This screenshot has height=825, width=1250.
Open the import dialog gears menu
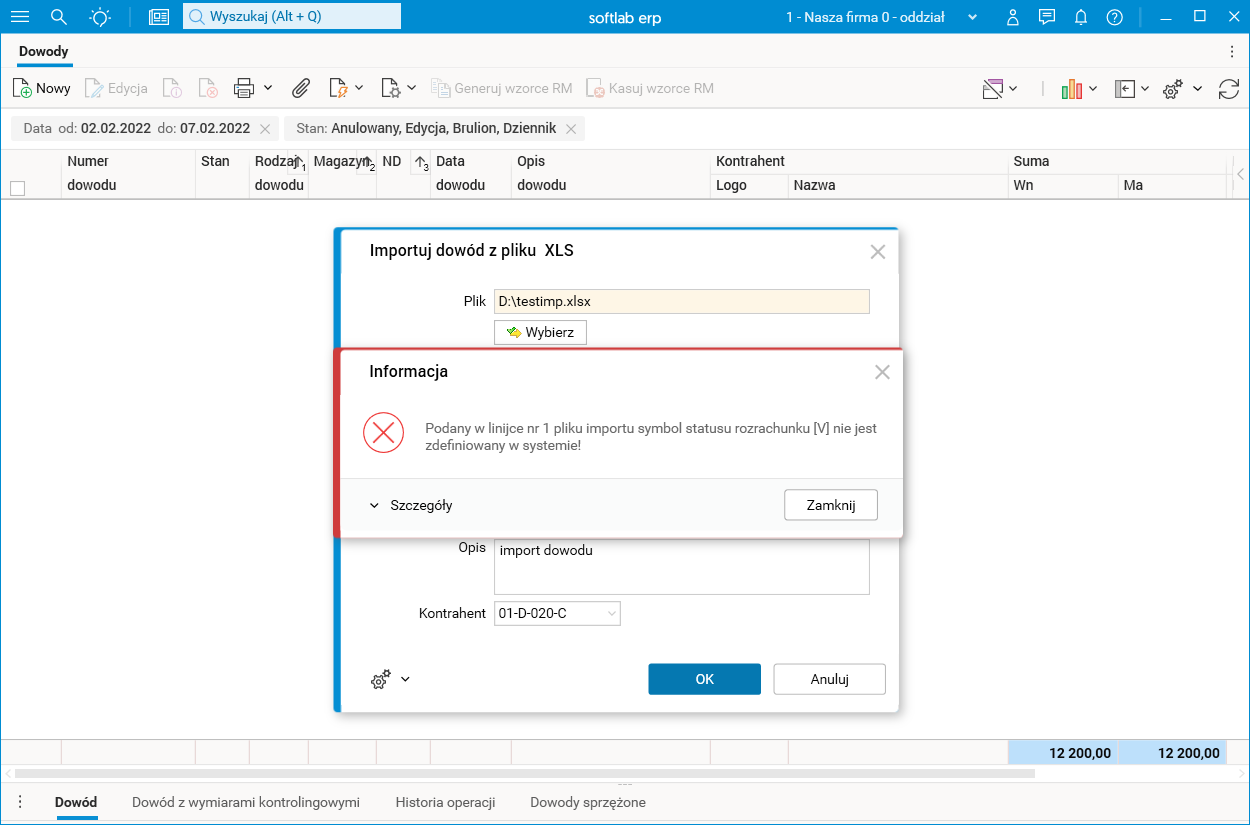click(389, 680)
